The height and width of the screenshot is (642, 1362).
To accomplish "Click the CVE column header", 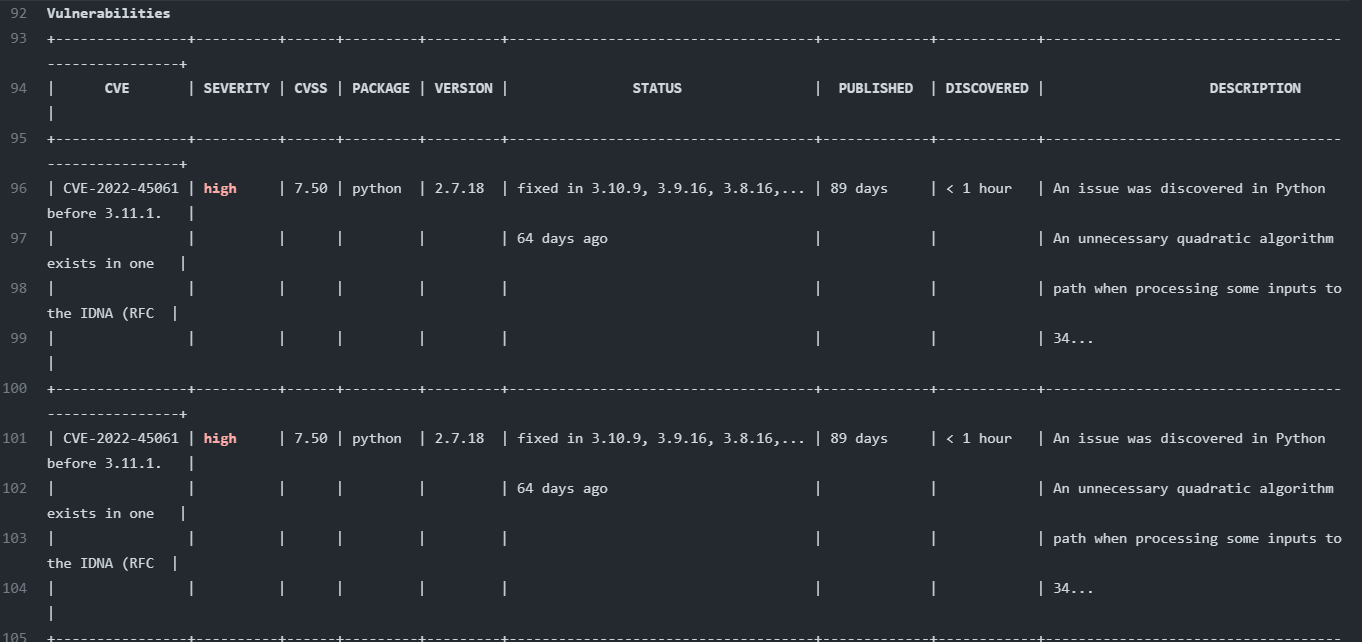I will pos(116,88).
